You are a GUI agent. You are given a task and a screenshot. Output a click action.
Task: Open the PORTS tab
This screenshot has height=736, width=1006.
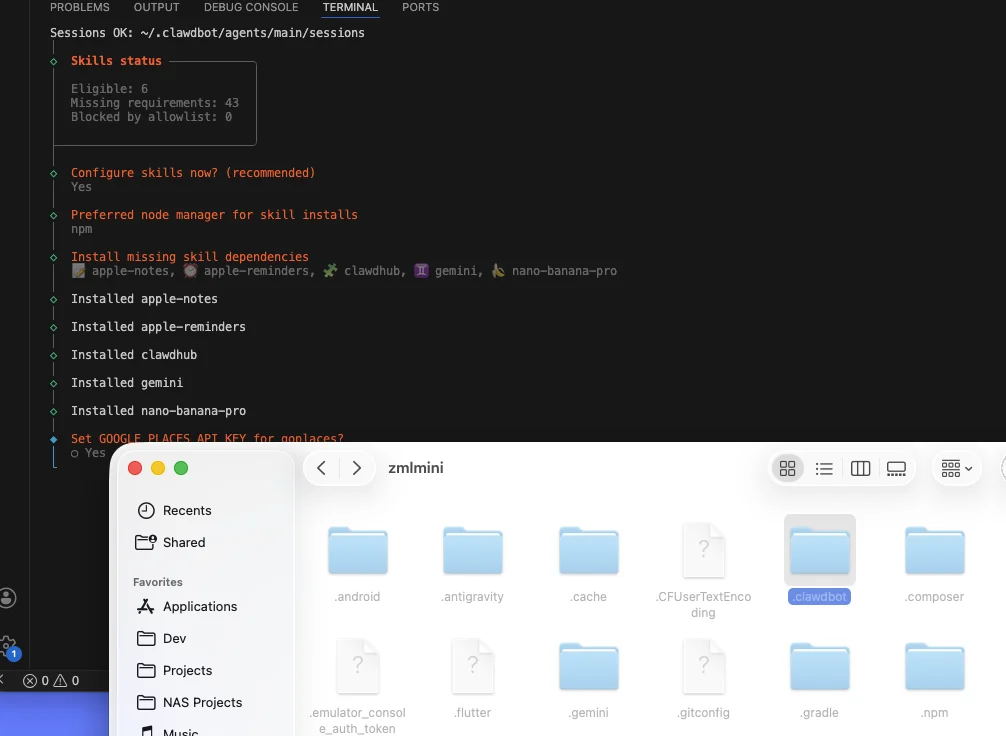click(420, 7)
